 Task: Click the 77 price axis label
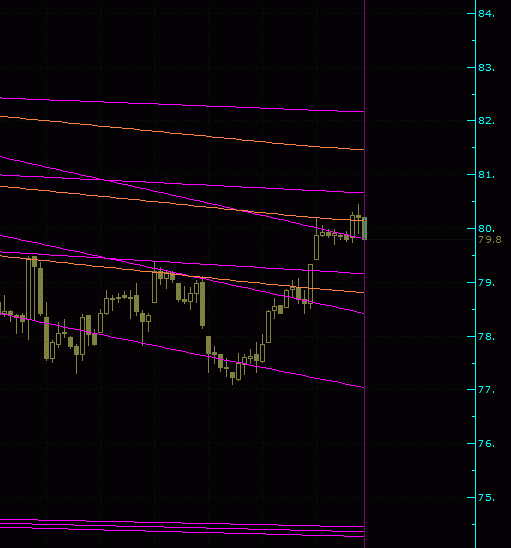487,390
